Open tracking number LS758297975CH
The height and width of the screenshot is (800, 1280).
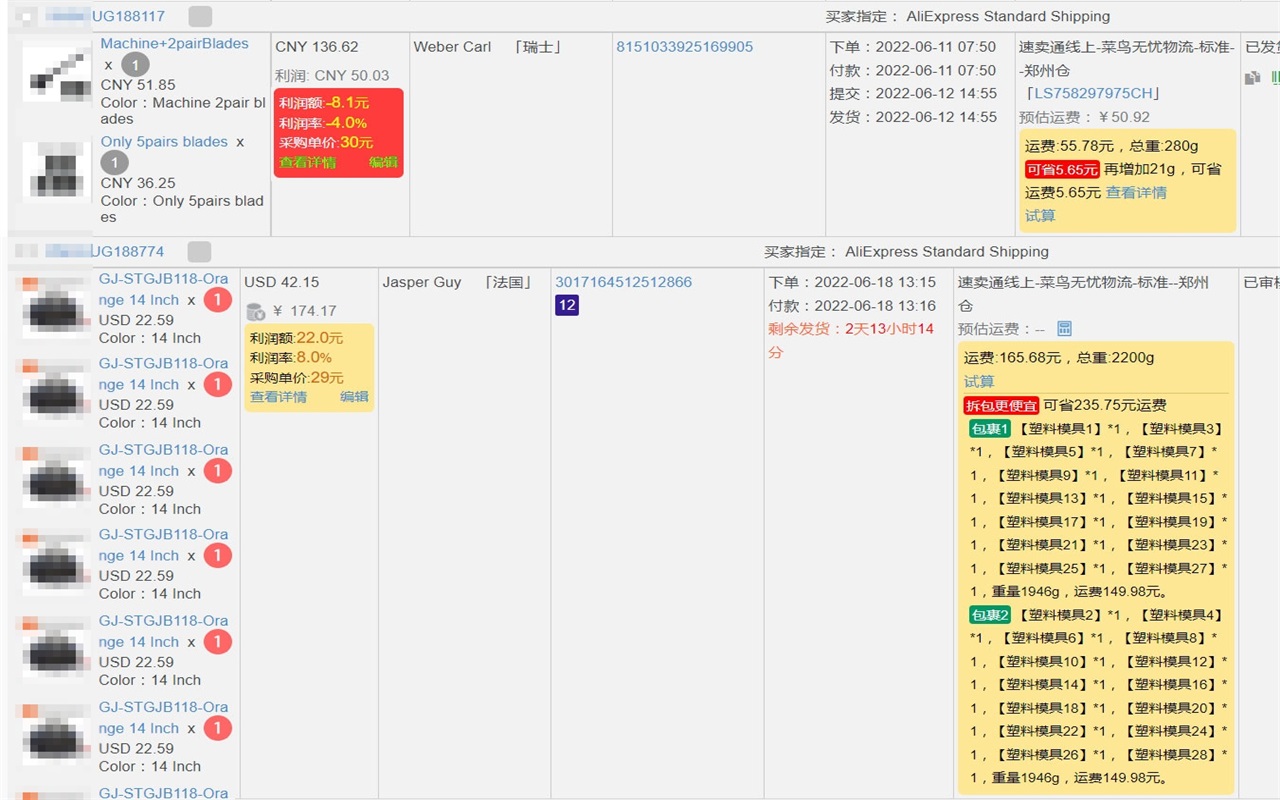[x=1093, y=93]
